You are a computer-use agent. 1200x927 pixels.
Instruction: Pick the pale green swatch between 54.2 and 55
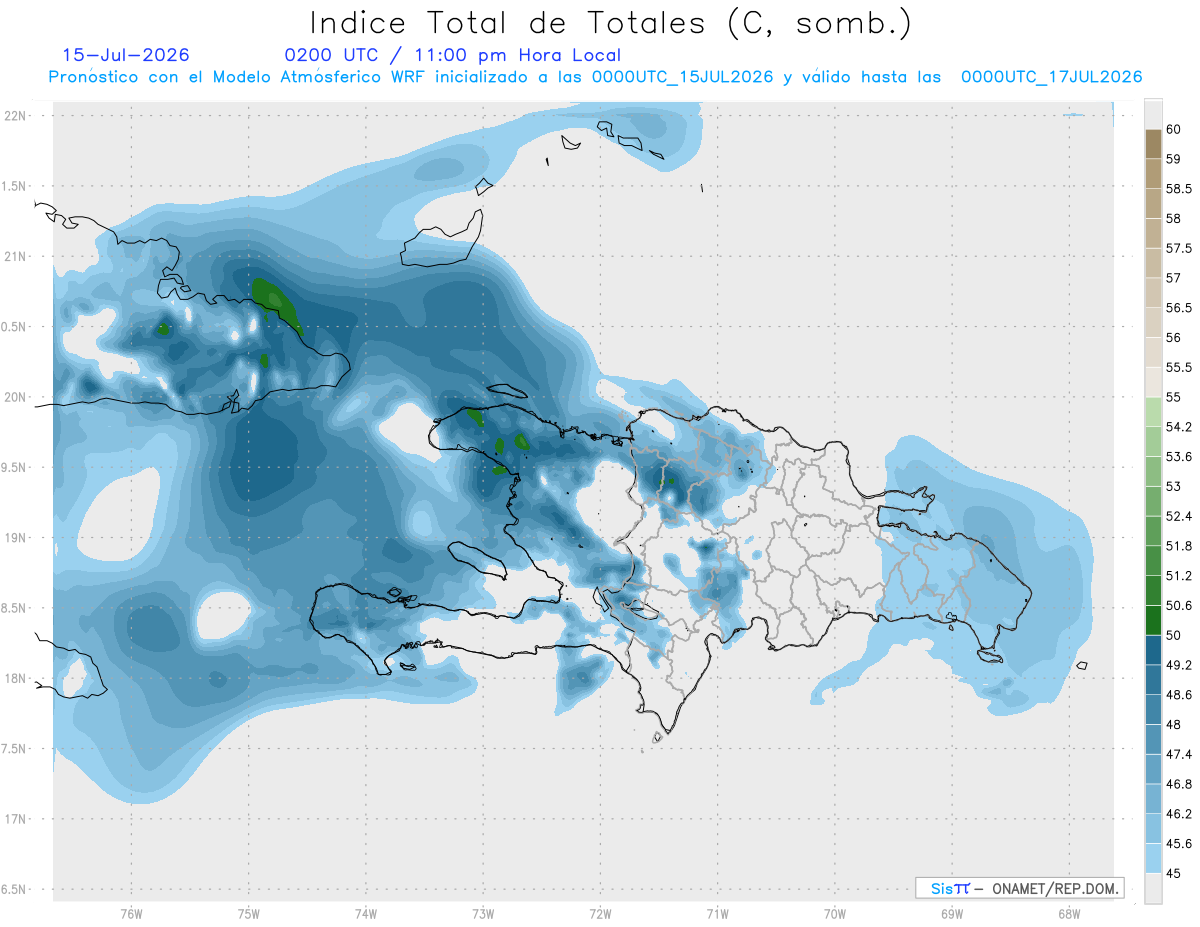pos(1153,412)
